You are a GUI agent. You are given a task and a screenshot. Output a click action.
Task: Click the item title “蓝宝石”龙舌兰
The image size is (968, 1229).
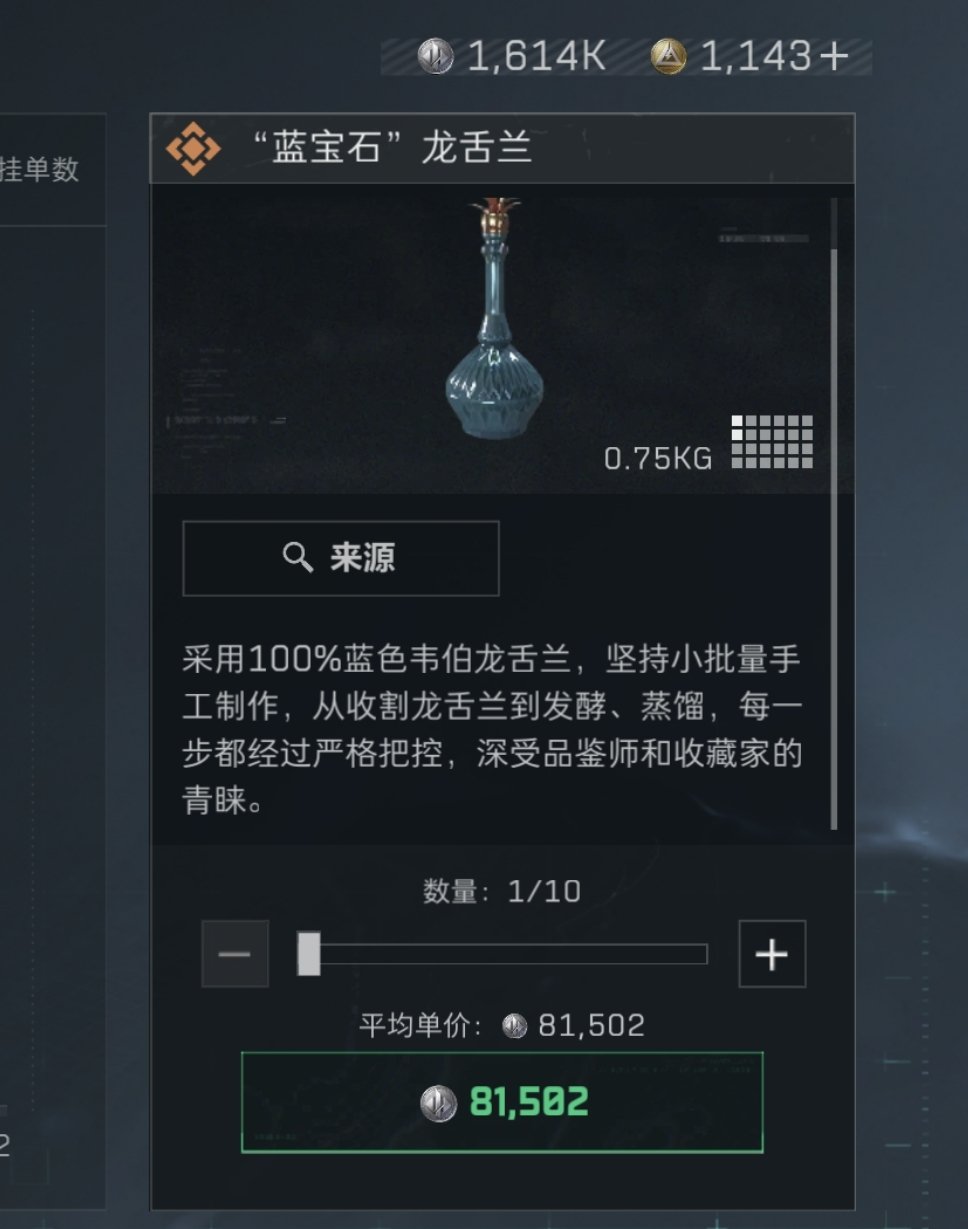pyautogui.click(x=392, y=149)
